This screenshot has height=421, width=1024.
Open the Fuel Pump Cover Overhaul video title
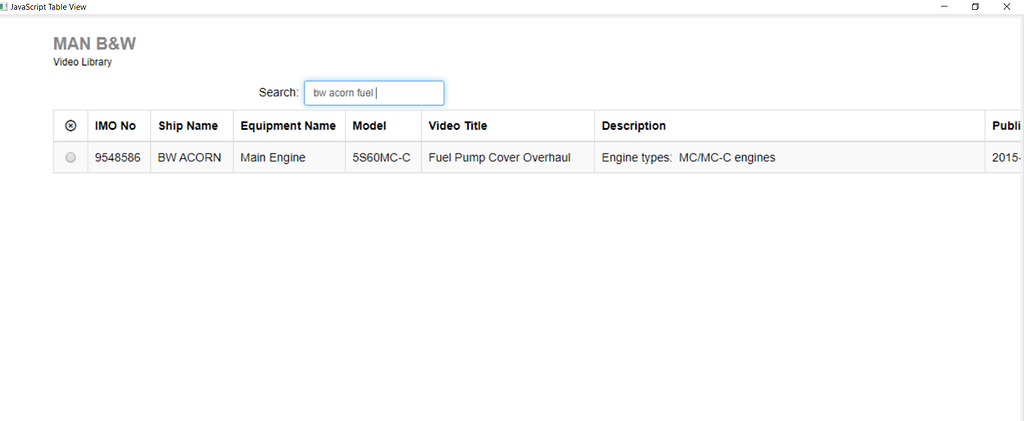(500, 157)
